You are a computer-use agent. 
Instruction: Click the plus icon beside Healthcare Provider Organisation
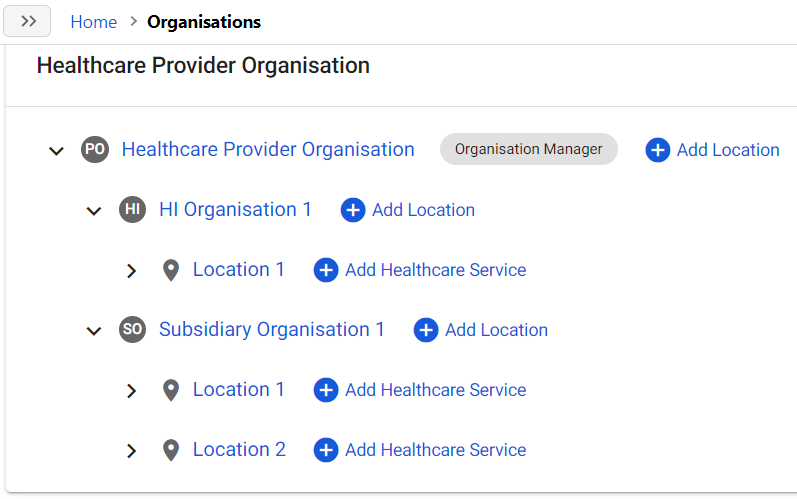[x=658, y=150]
